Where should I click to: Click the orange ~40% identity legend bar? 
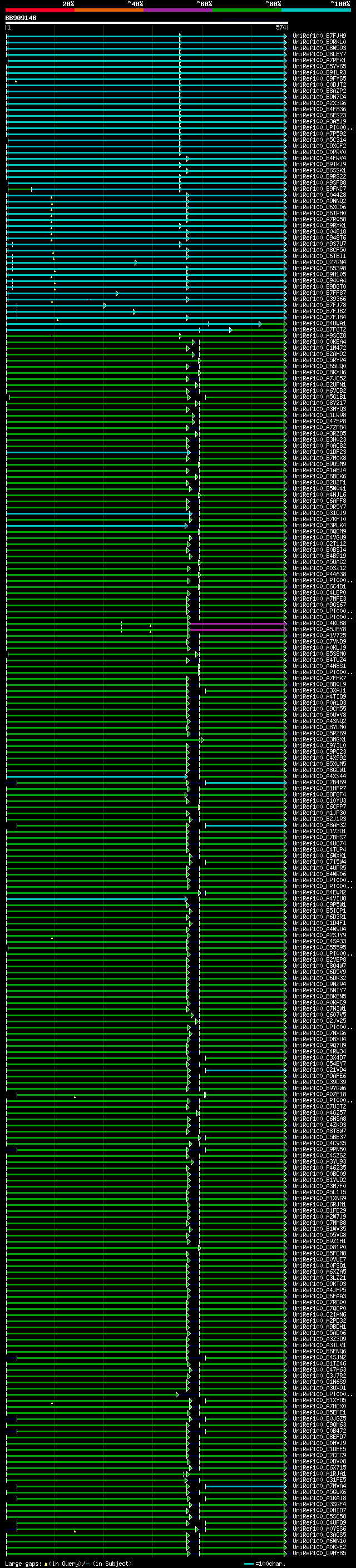click(x=109, y=10)
